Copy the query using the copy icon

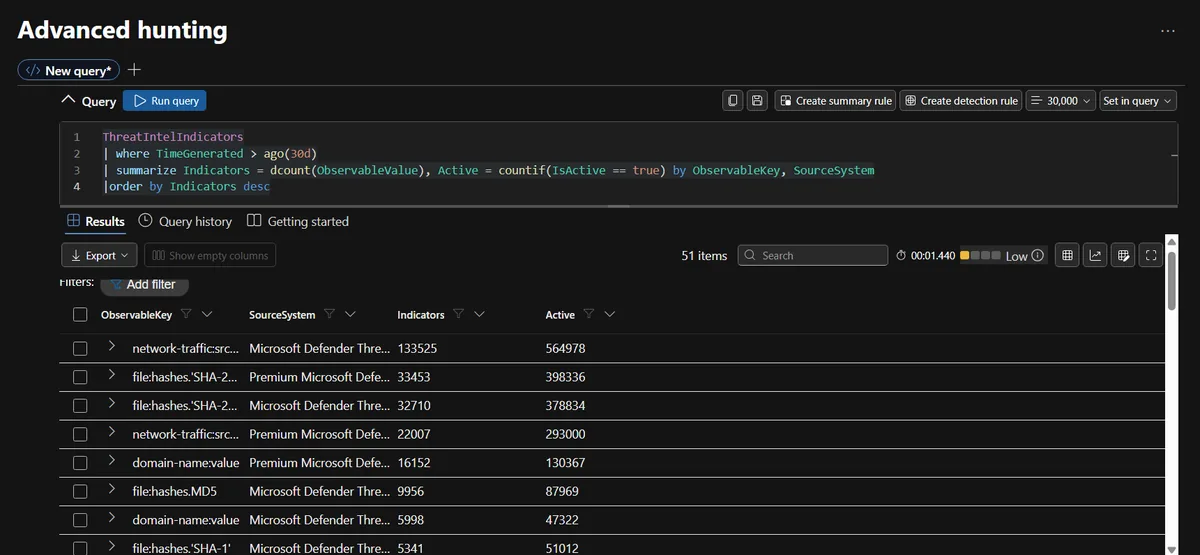733,101
